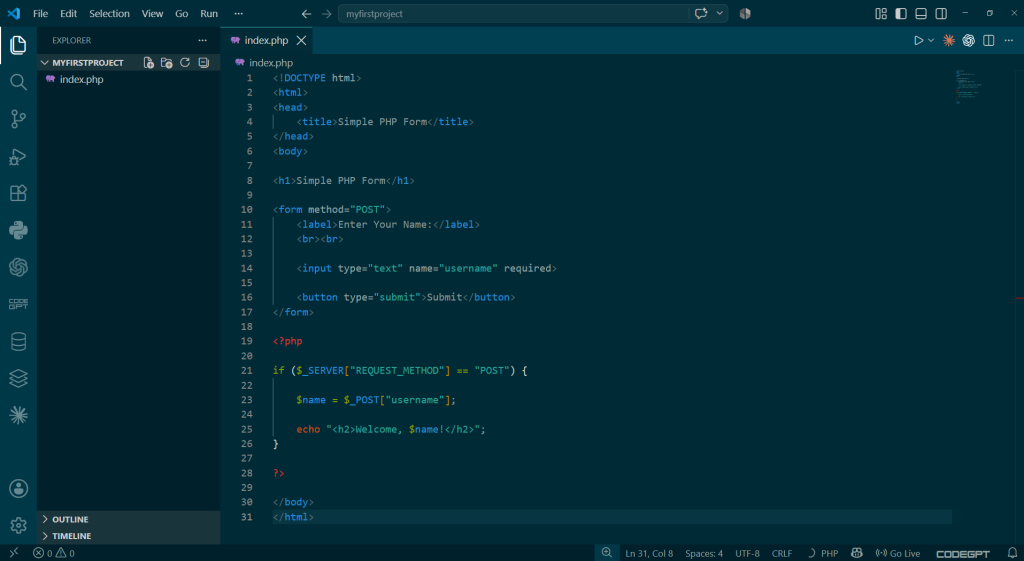The height and width of the screenshot is (561, 1024).
Task: Click New File icon in explorer
Action: point(149,63)
